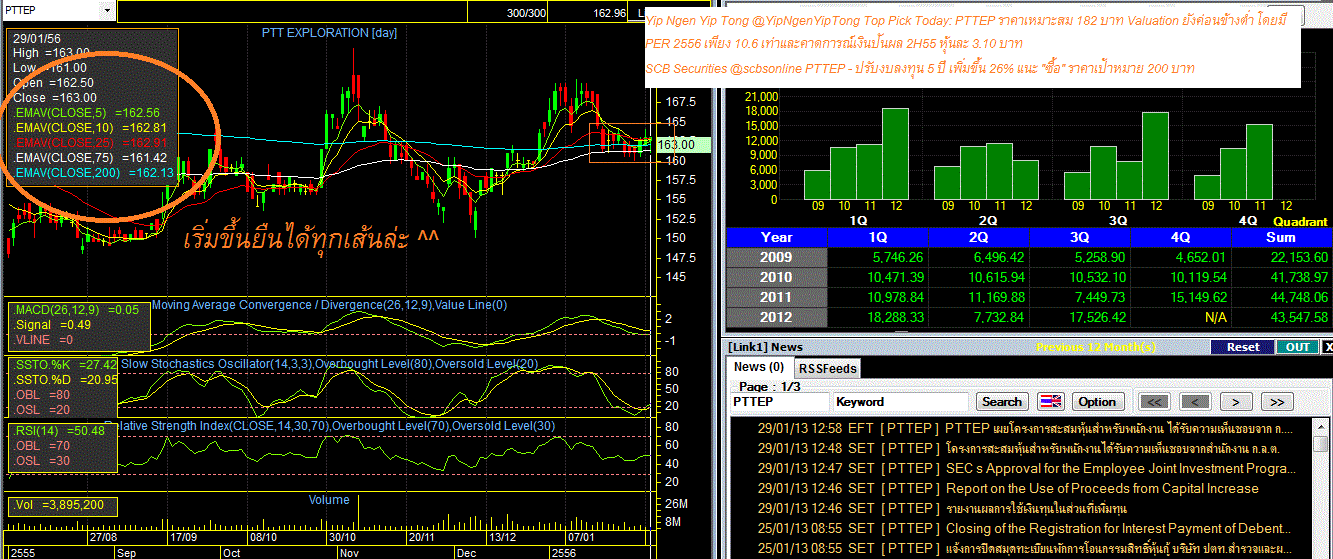Viewport: 1333px width, 559px height.
Task: Switch news language with the flag icon
Action: click(x=1053, y=401)
